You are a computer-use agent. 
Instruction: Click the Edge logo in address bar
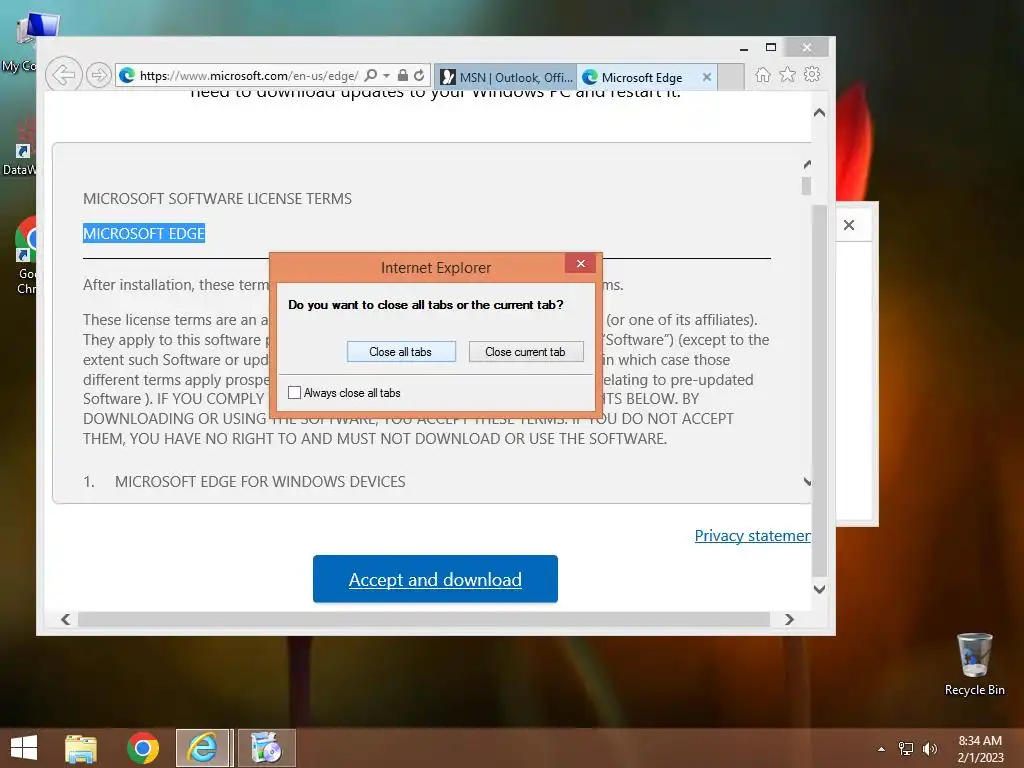tap(127, 76)
